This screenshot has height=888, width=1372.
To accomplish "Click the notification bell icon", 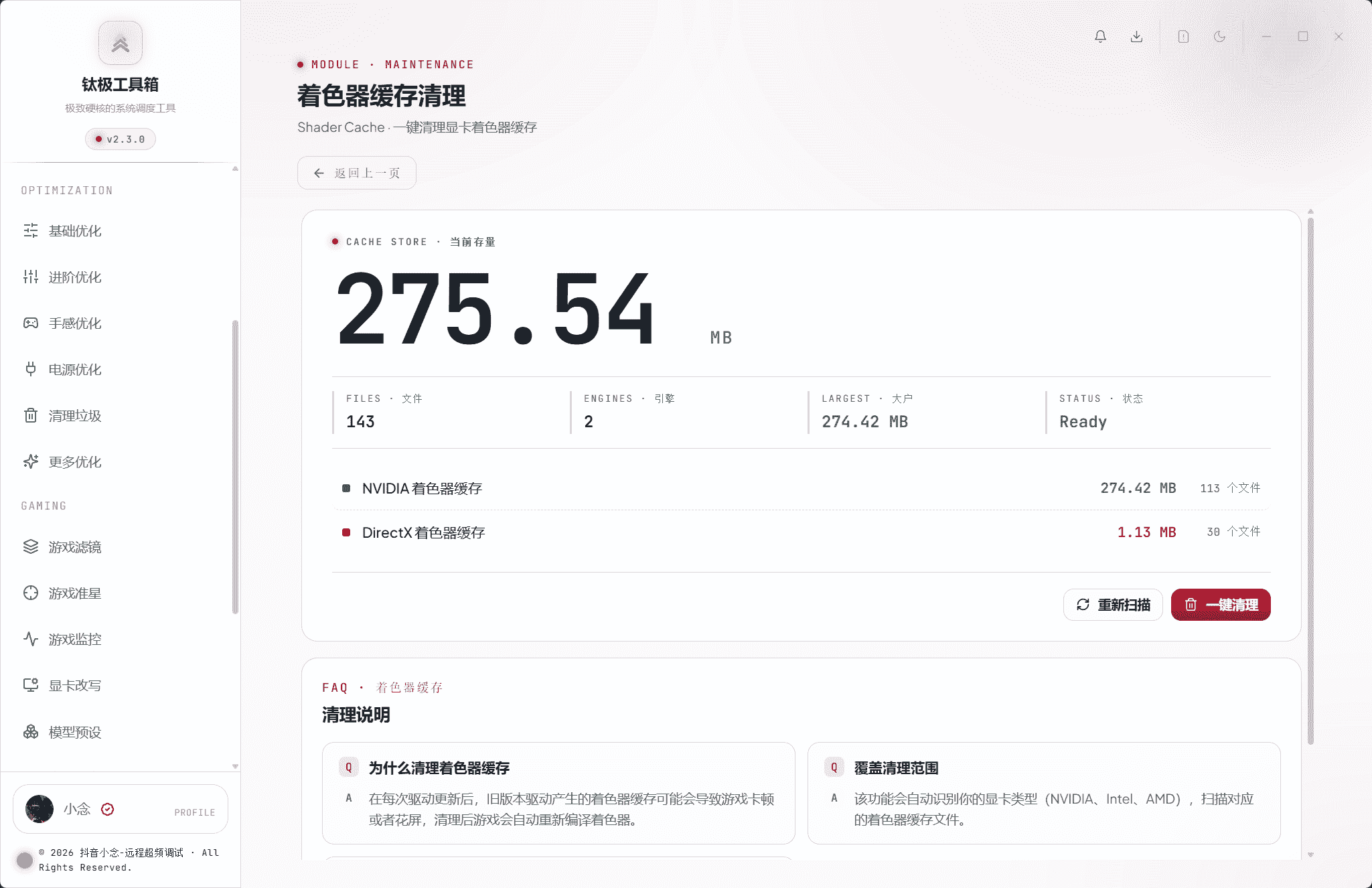I will pos(1100,37).
